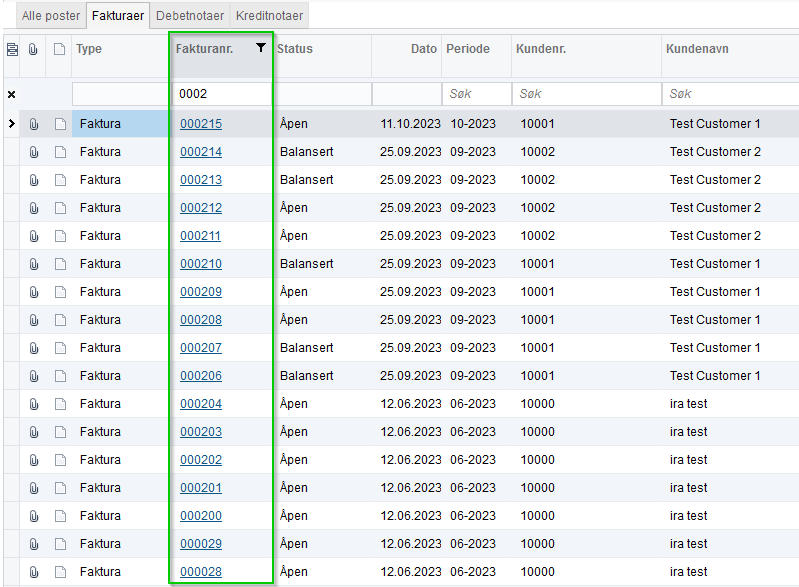Screen dimensions: 799x587
Task: Open invoice link 000215
Action: point(201,124)
